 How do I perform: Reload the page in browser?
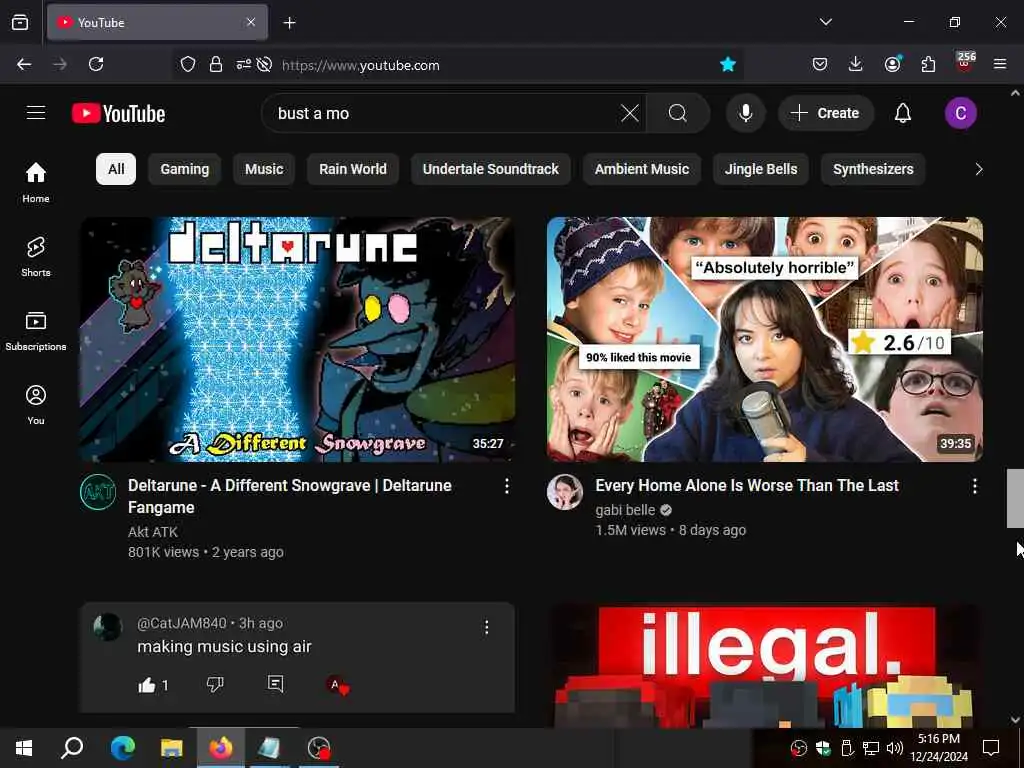click(96, 64)
